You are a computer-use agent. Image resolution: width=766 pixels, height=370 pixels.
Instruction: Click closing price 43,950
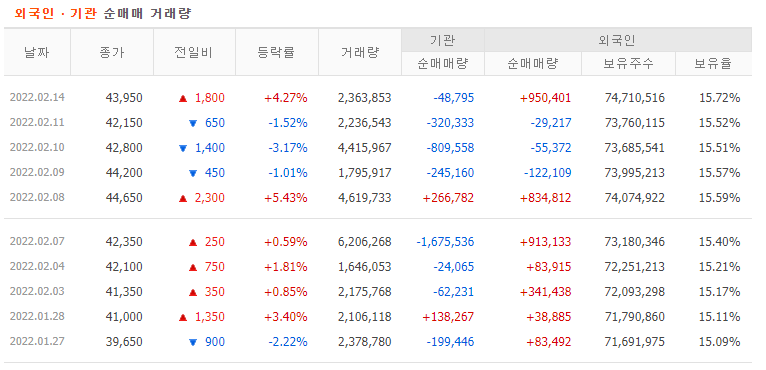click(124, 98)
